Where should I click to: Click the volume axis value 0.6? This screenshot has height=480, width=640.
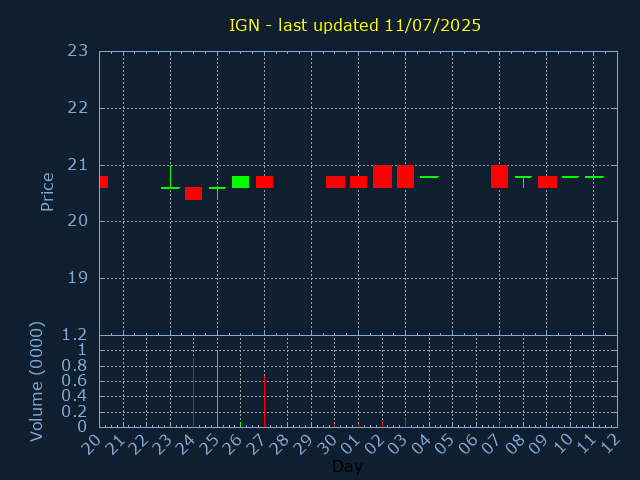coord(74,381)
